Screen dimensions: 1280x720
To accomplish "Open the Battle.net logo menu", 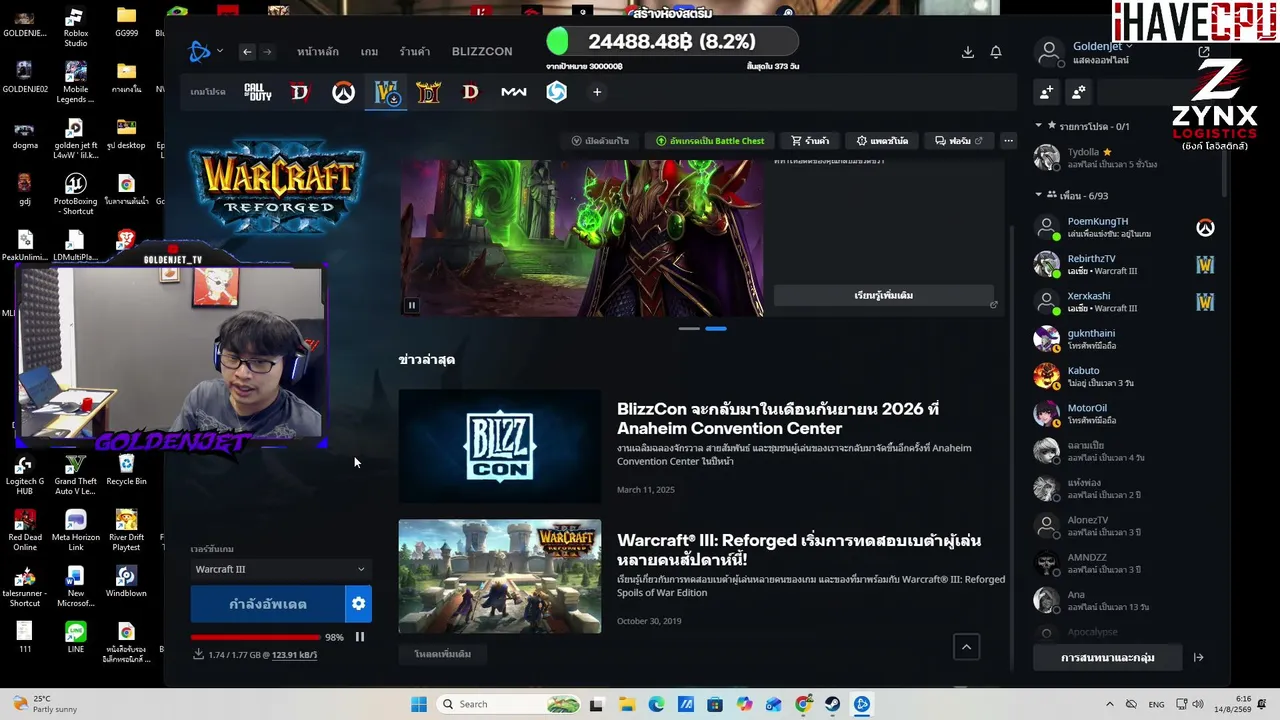I will coord(206,52).
